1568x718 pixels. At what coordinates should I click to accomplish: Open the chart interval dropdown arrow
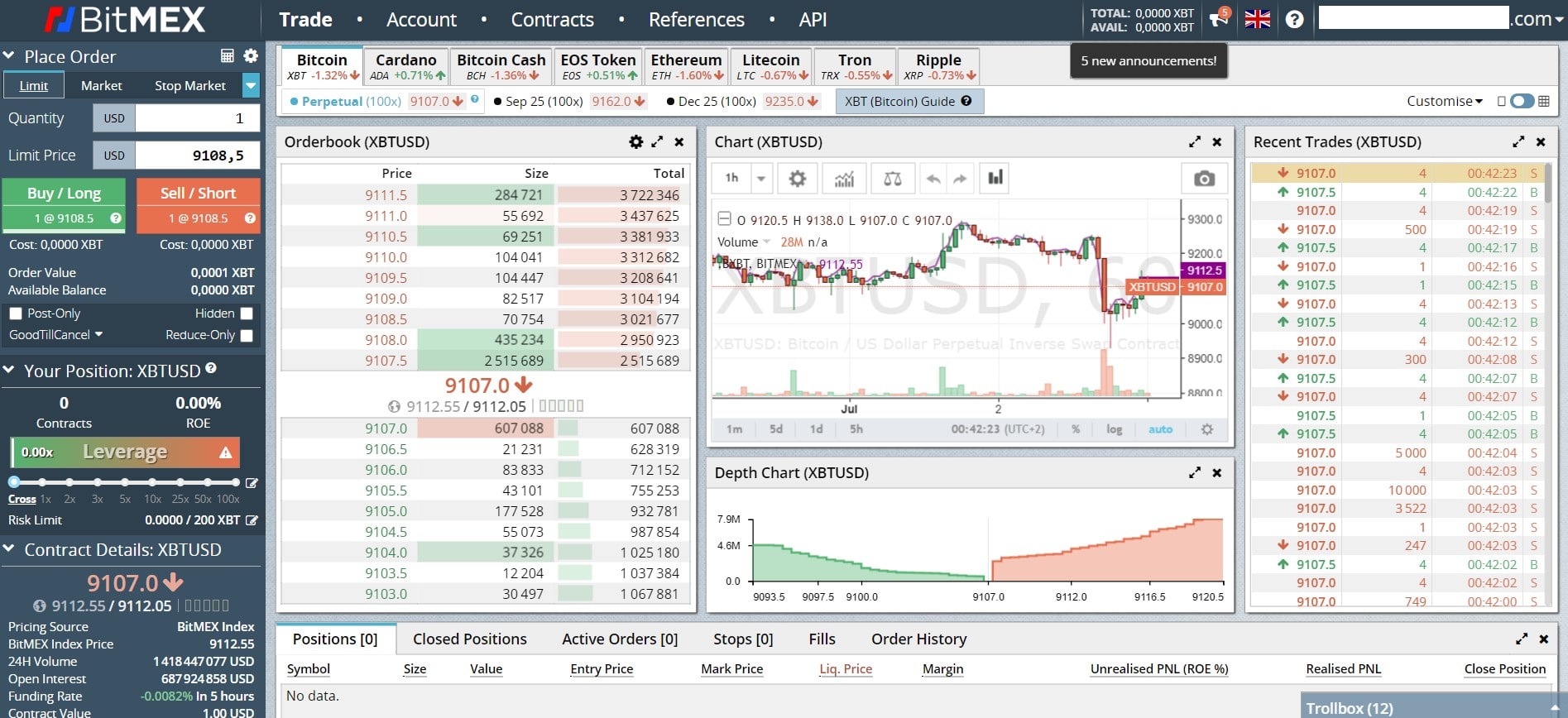[x=761, y=178]
